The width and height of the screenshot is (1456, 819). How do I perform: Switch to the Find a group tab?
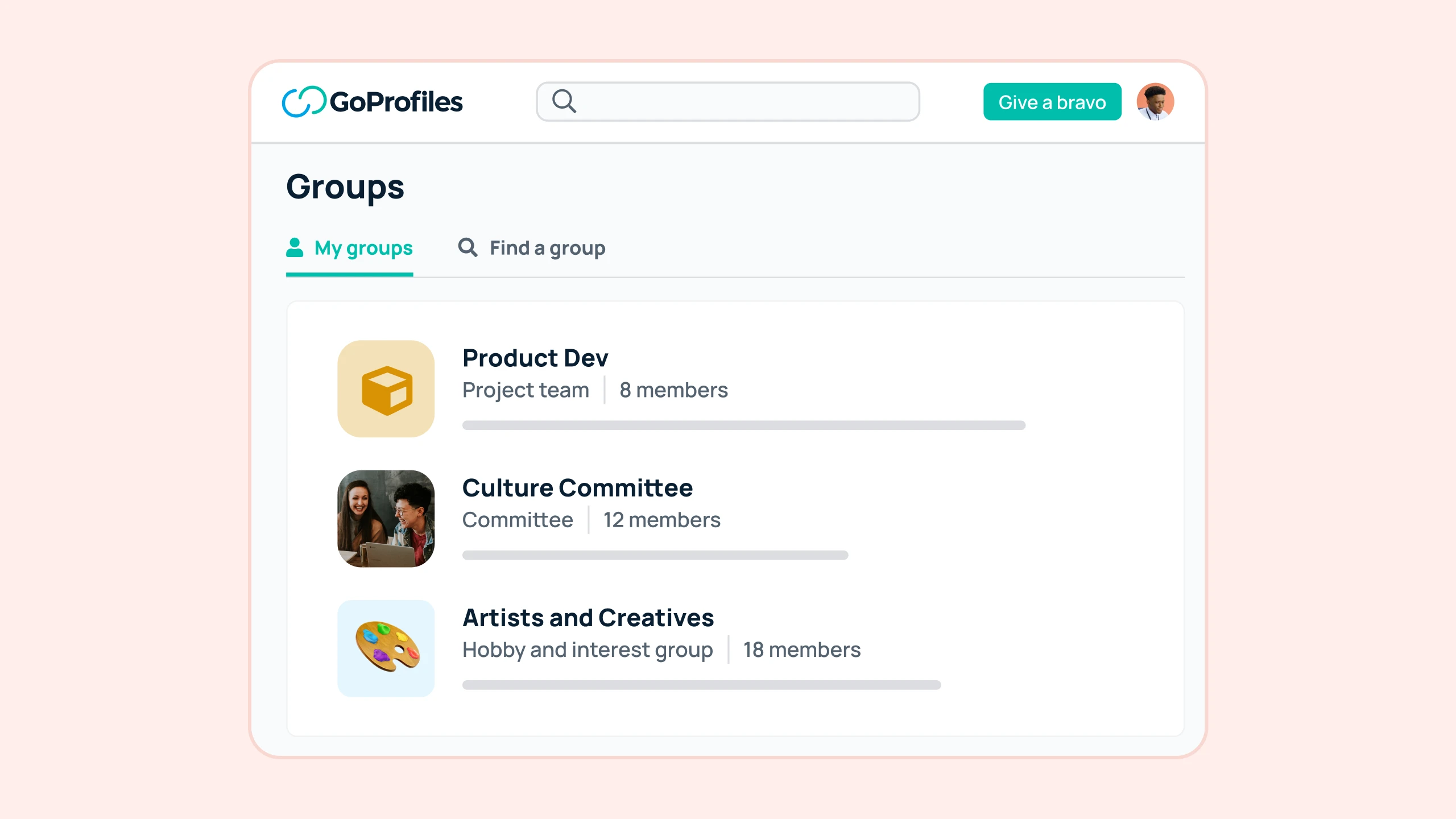coord(532,249)
